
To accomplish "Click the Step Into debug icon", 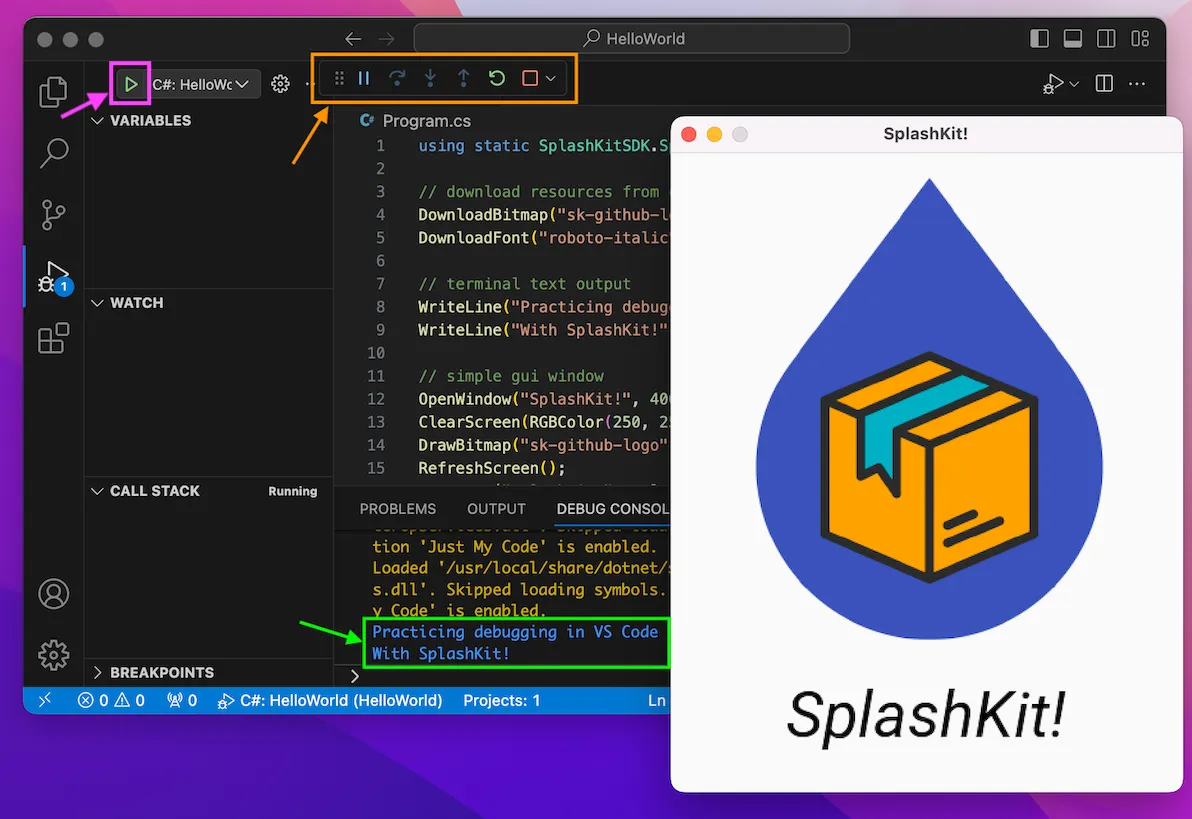I will 430,78.
